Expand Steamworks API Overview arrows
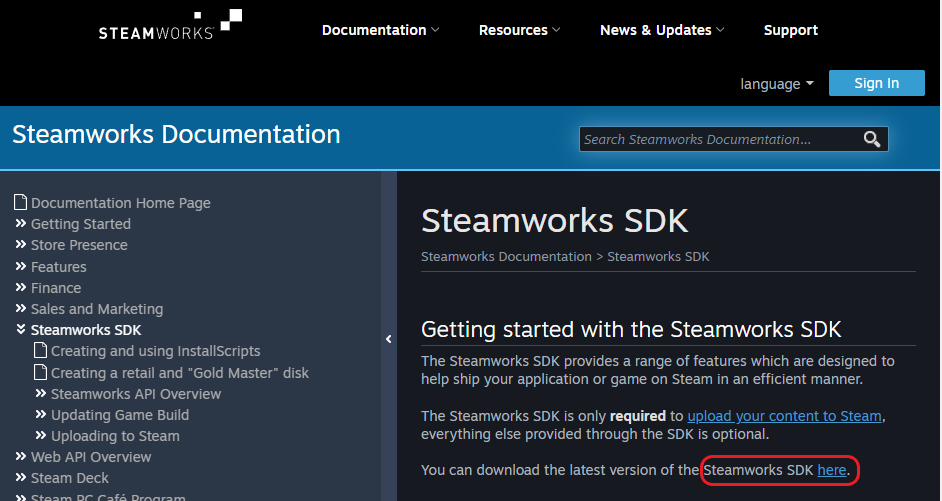The height and width of the screenshot is (501, 942). (41, 393)
